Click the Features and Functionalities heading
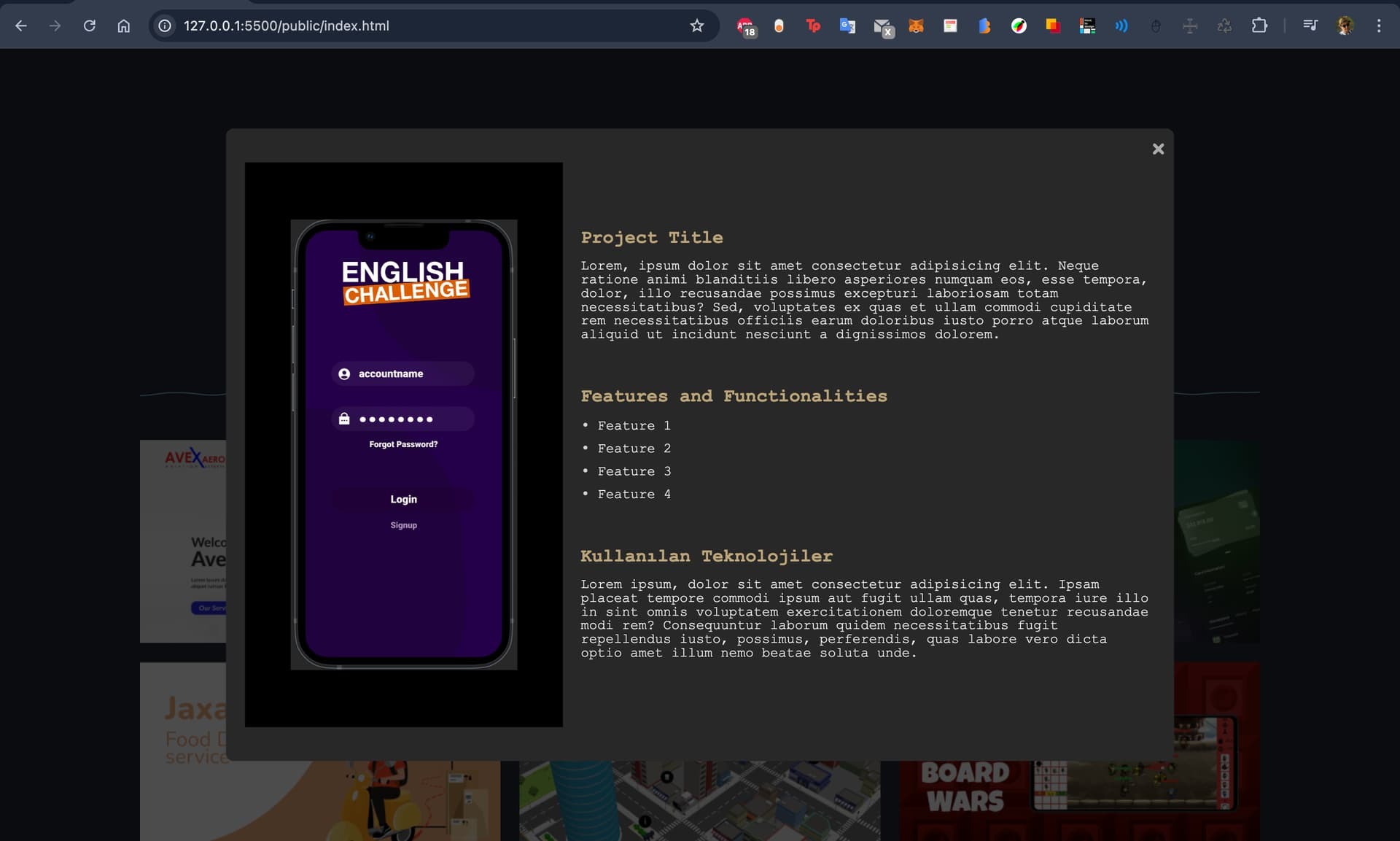The image size is (1400, 841). click(x=734, y=396)
